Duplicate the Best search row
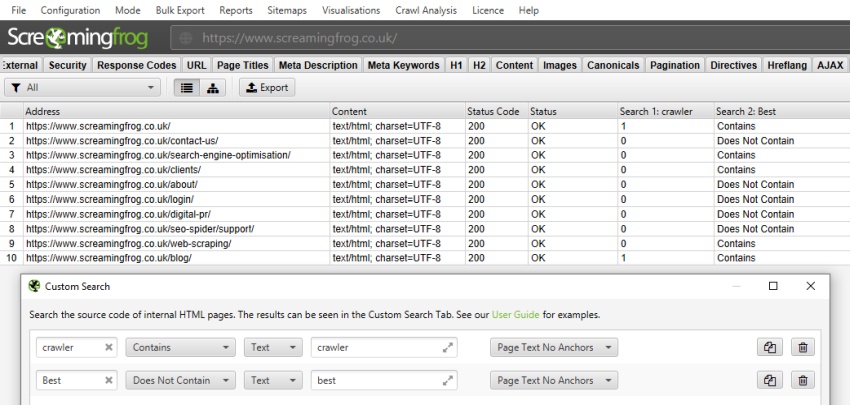Image resolution: width=850 pixels, height=405 pixels. [770, 381]
